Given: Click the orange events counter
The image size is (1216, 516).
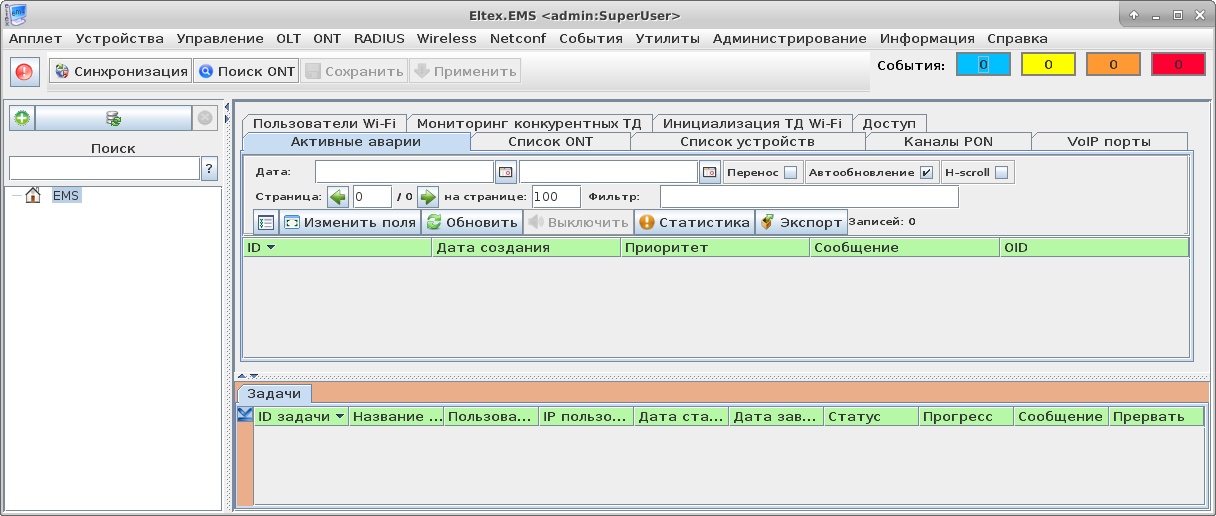Looking at the screenshot, I should pyautogui.click(x=1113, y=65).
